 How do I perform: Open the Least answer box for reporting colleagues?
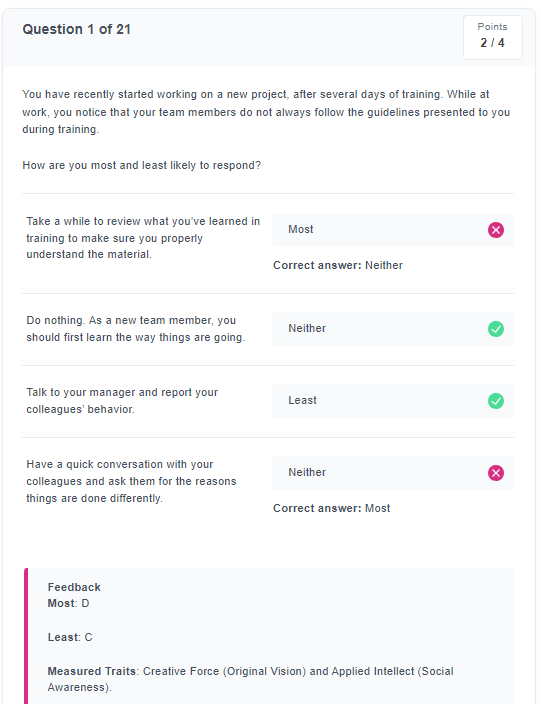(x=393, y=401)
